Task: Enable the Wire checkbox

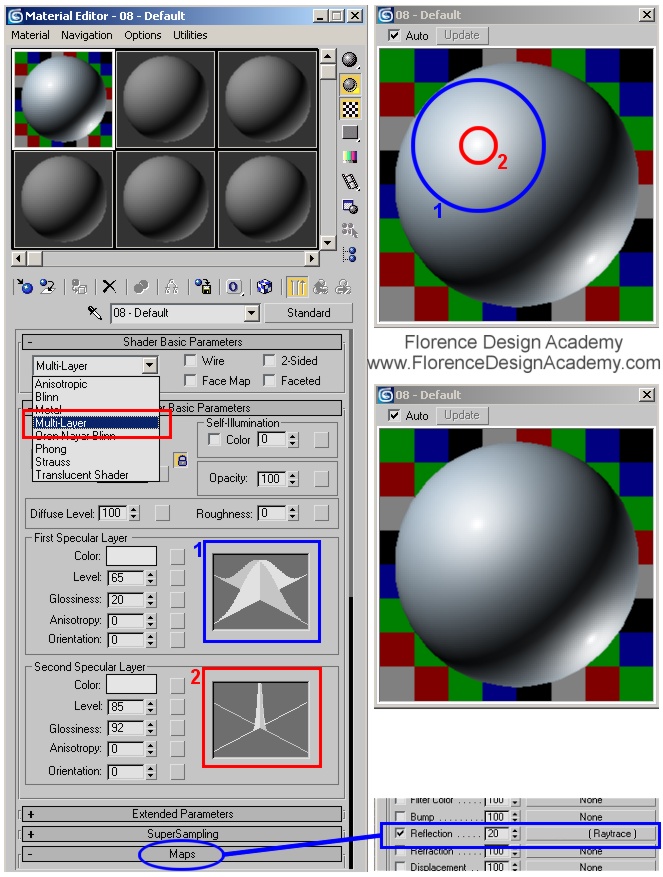Action: point(192,361)
